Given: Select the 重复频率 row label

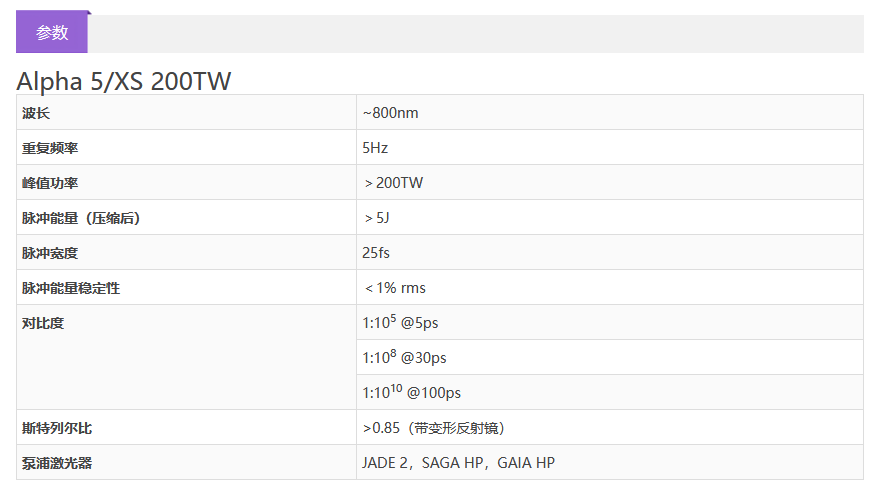Looking at the screenshot, I should (x=50, y=148).
